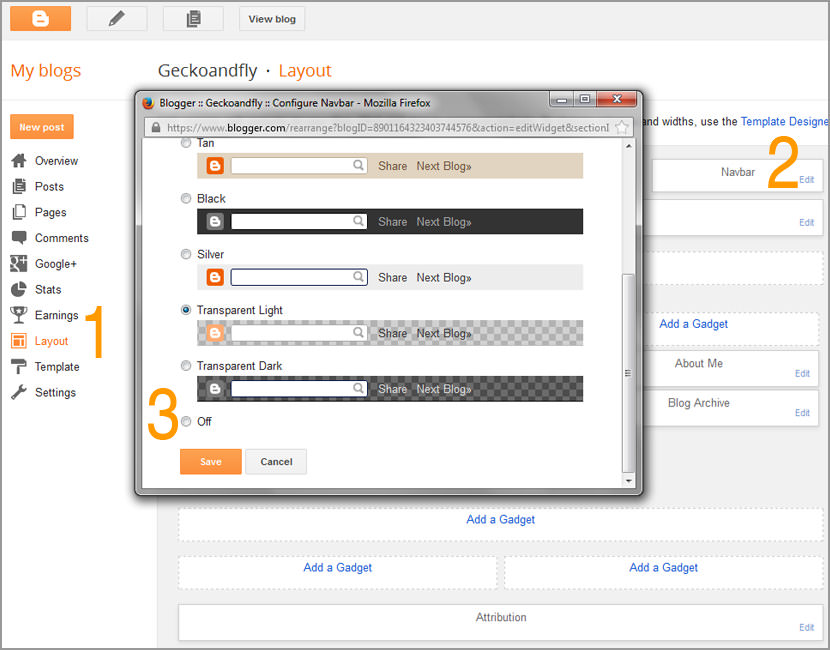Image resolution: width=830 pixels, height=650 pixels.
Task: Select the Off radio button
Action: (x=186, y=421)
